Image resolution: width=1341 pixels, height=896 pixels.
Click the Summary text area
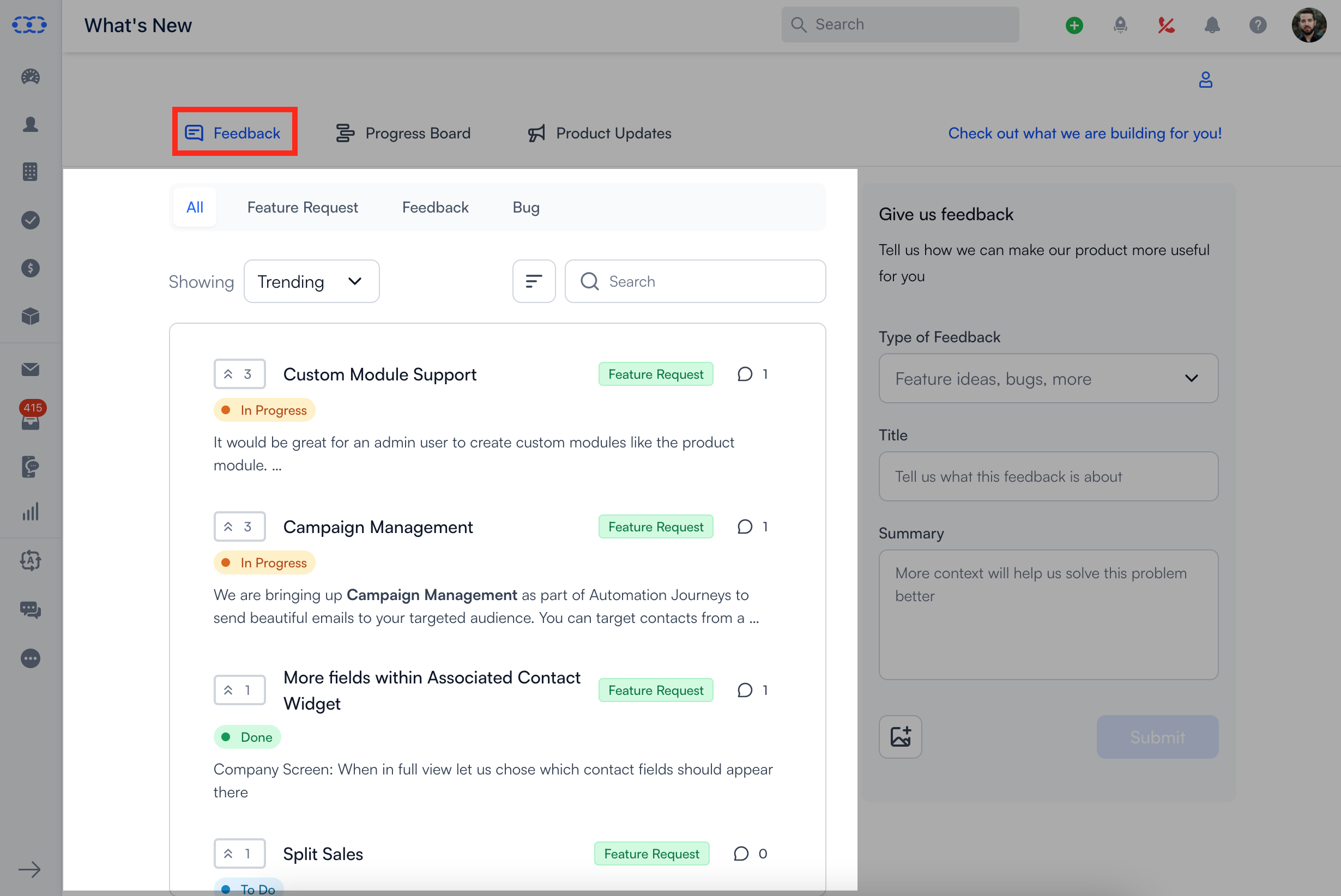pyautogui.click(x=1048, y=614)
